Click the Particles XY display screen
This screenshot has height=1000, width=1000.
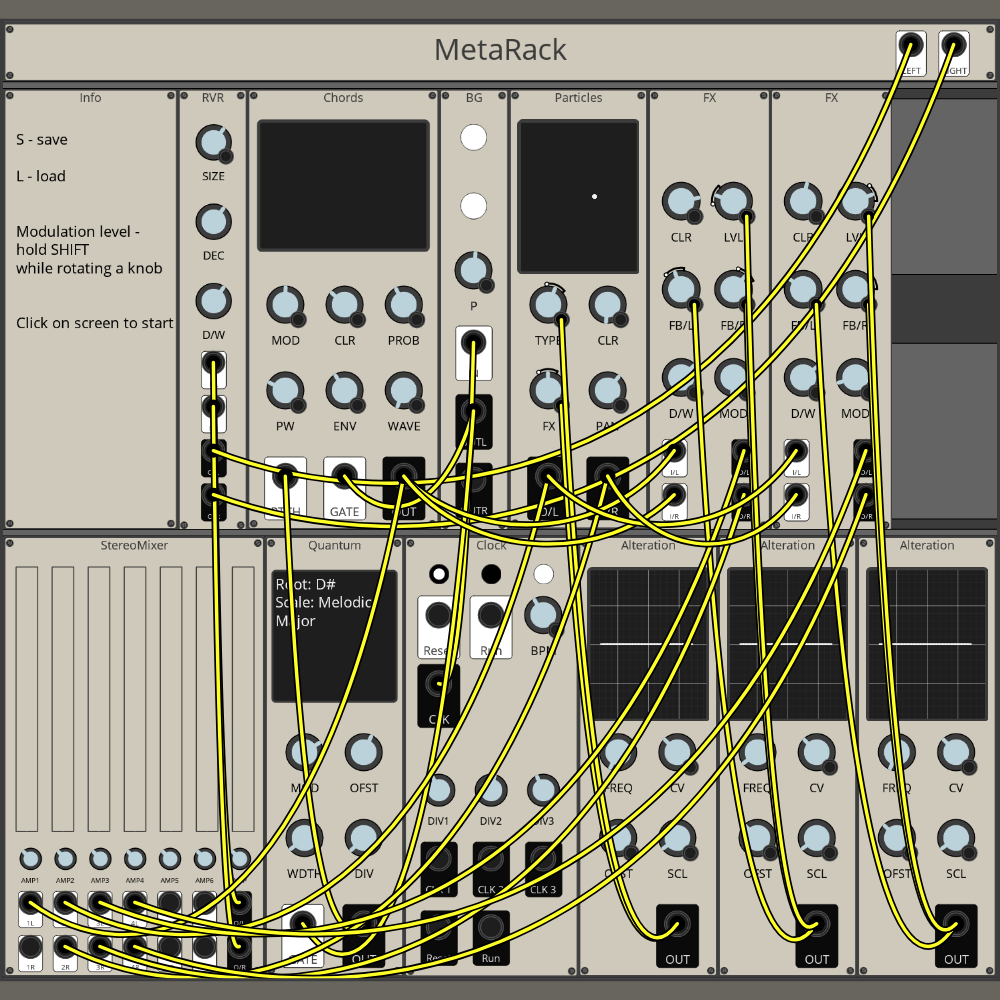tap(578, 197)
